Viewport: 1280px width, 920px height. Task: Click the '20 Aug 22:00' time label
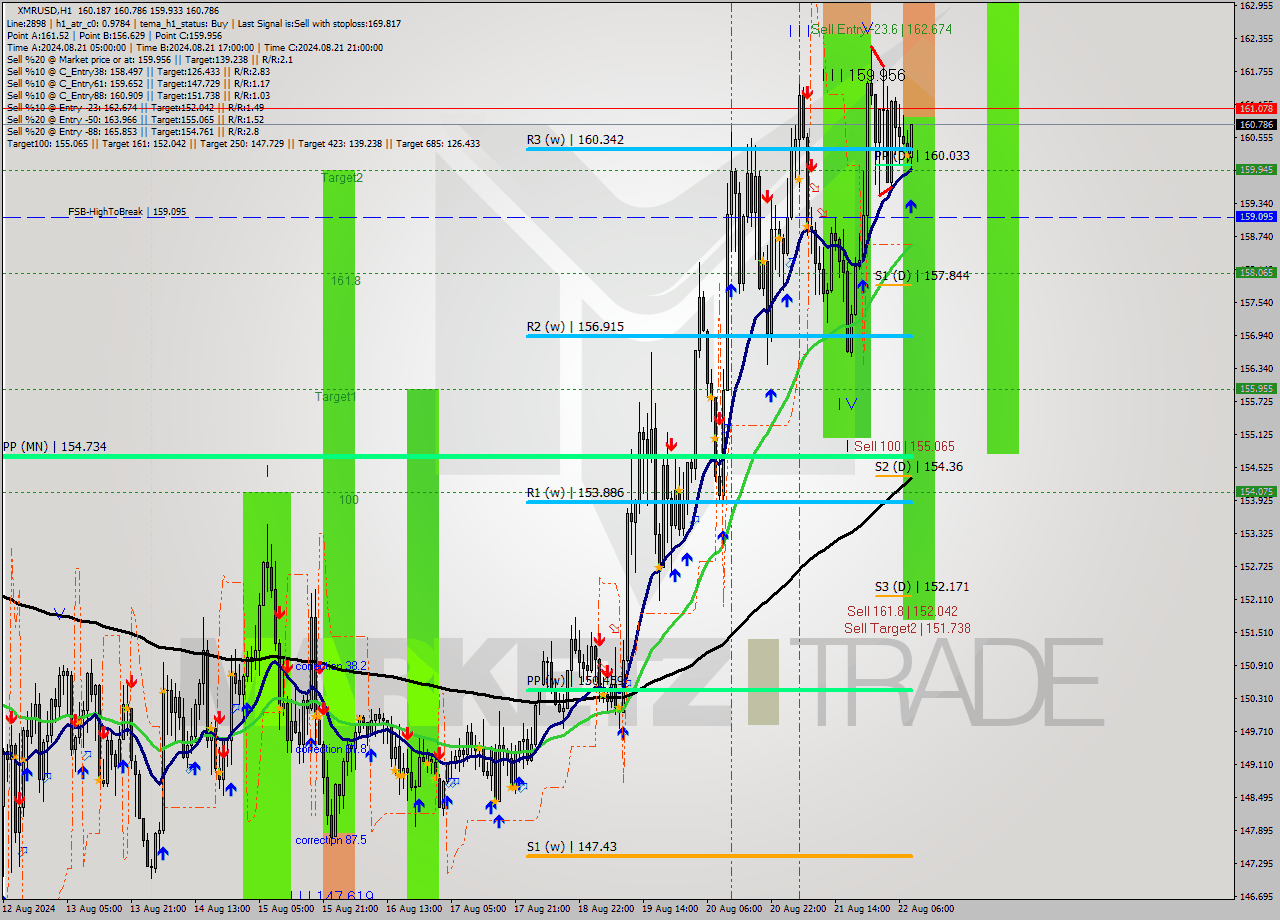coord(798,909)
